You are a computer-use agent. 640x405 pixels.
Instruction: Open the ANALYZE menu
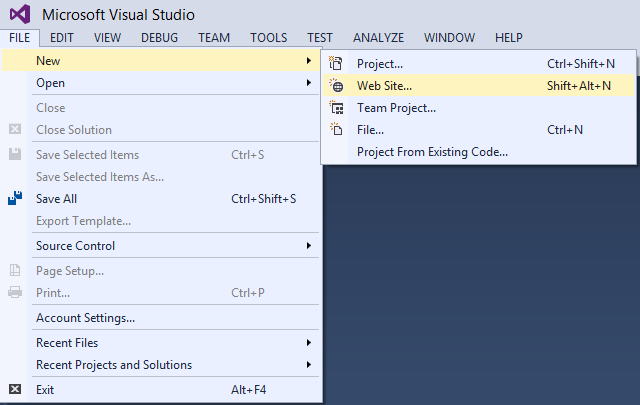pyautogui.click(x=378, y=38)
